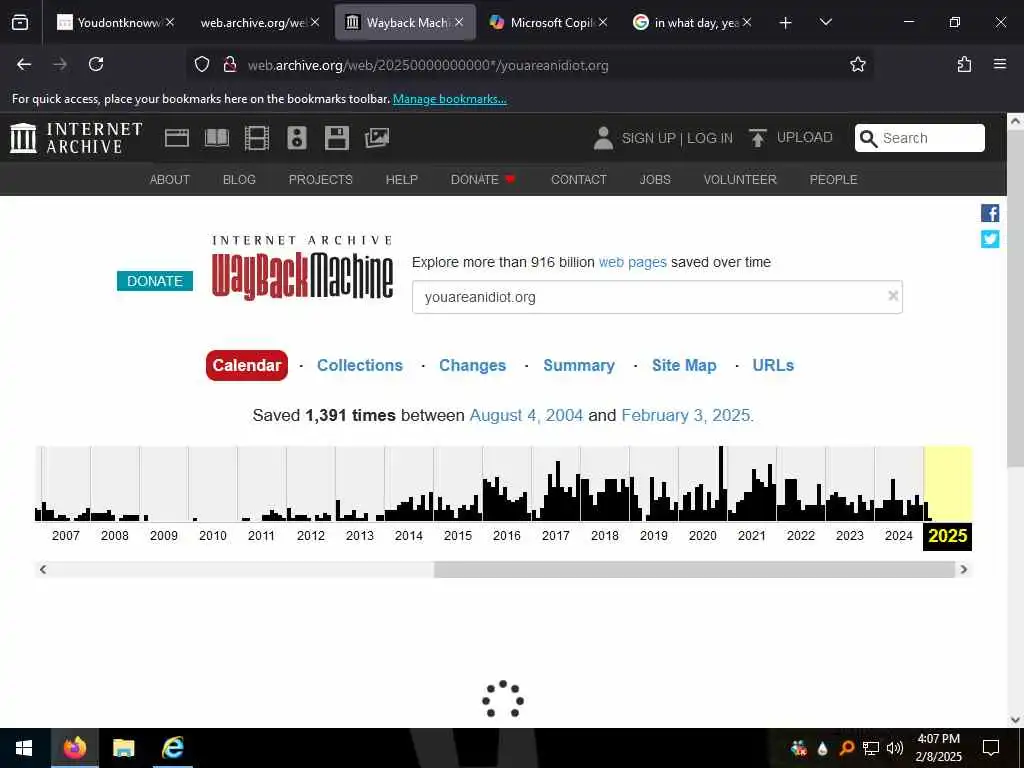Open the Internet Archive images icon
The height and width of the screenshot is (768, 1024).
377,138
